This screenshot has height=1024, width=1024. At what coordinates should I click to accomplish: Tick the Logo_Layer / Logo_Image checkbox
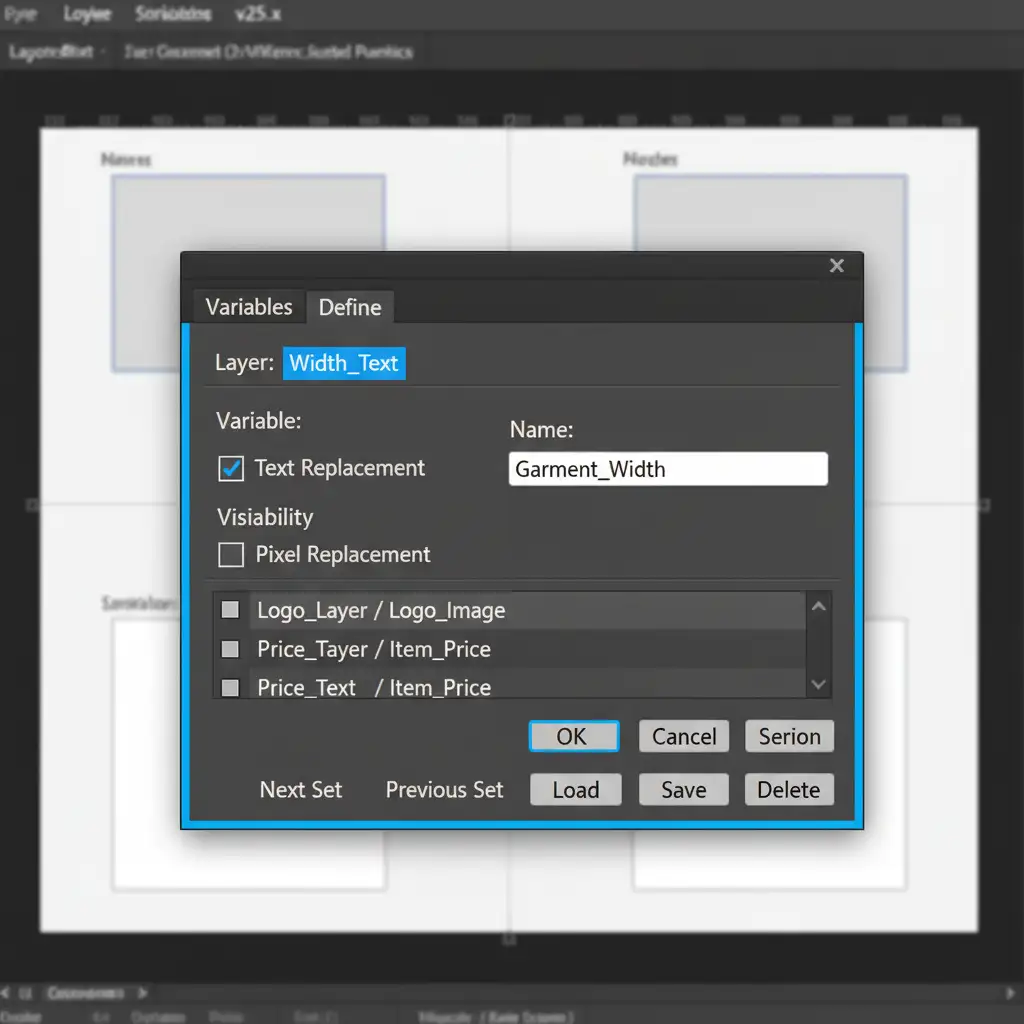coord(230,610)
